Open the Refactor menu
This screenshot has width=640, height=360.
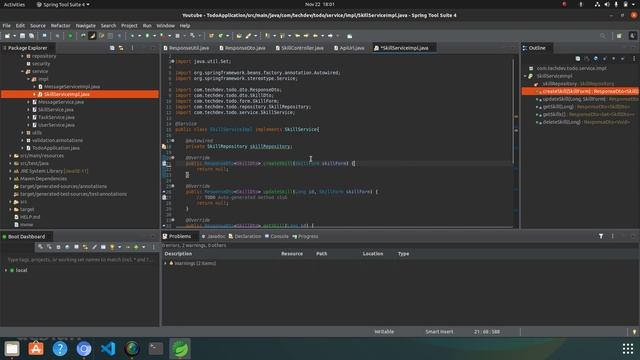pos(60,25)
